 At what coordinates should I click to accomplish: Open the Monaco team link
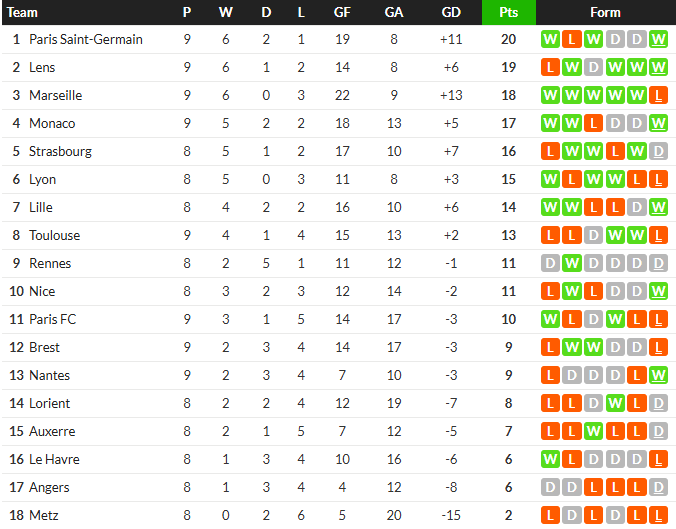click(52, 123)
